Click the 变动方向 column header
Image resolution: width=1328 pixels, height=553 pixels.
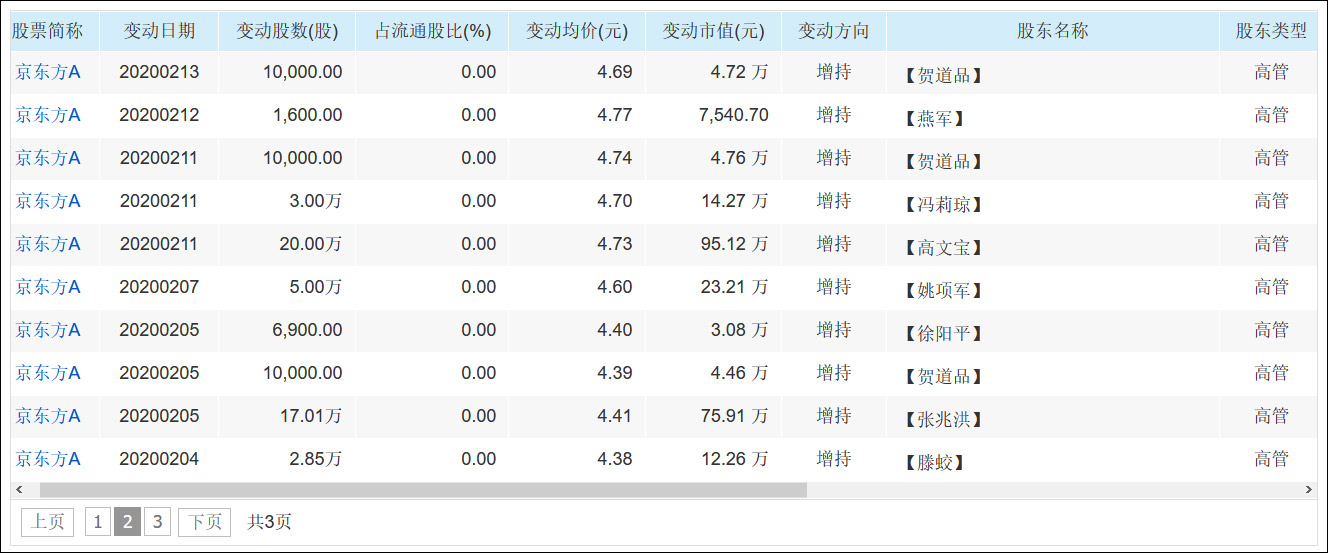[834, 31]
